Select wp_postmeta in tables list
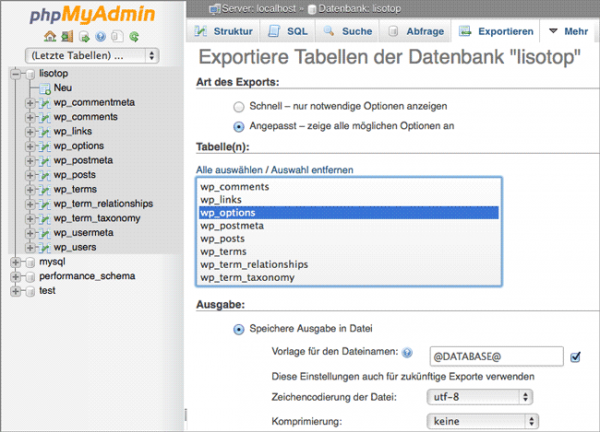The width and height of the screenshot is (600, 432). pos(349,226)
